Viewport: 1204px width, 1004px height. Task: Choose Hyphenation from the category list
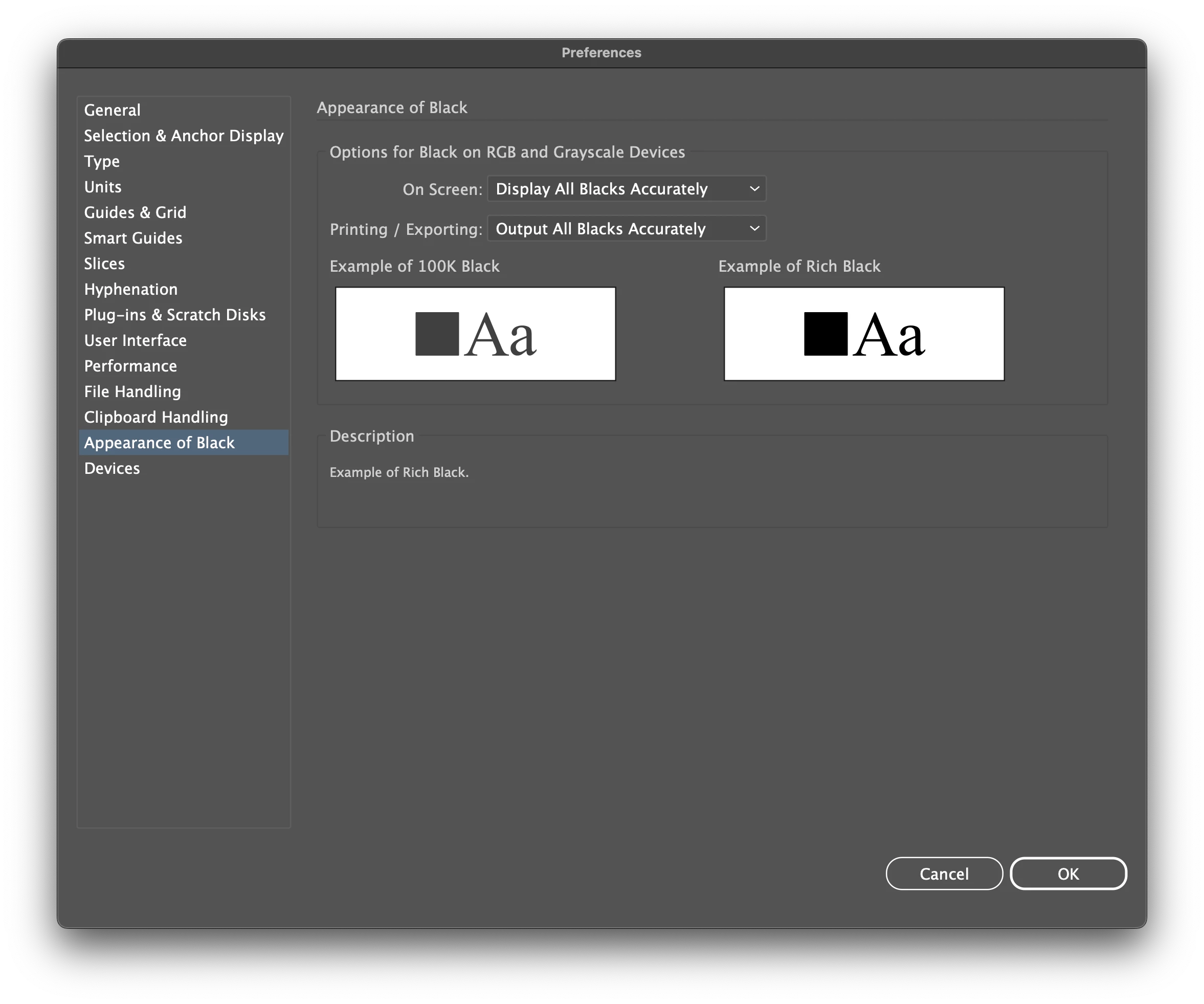(131, 289)
